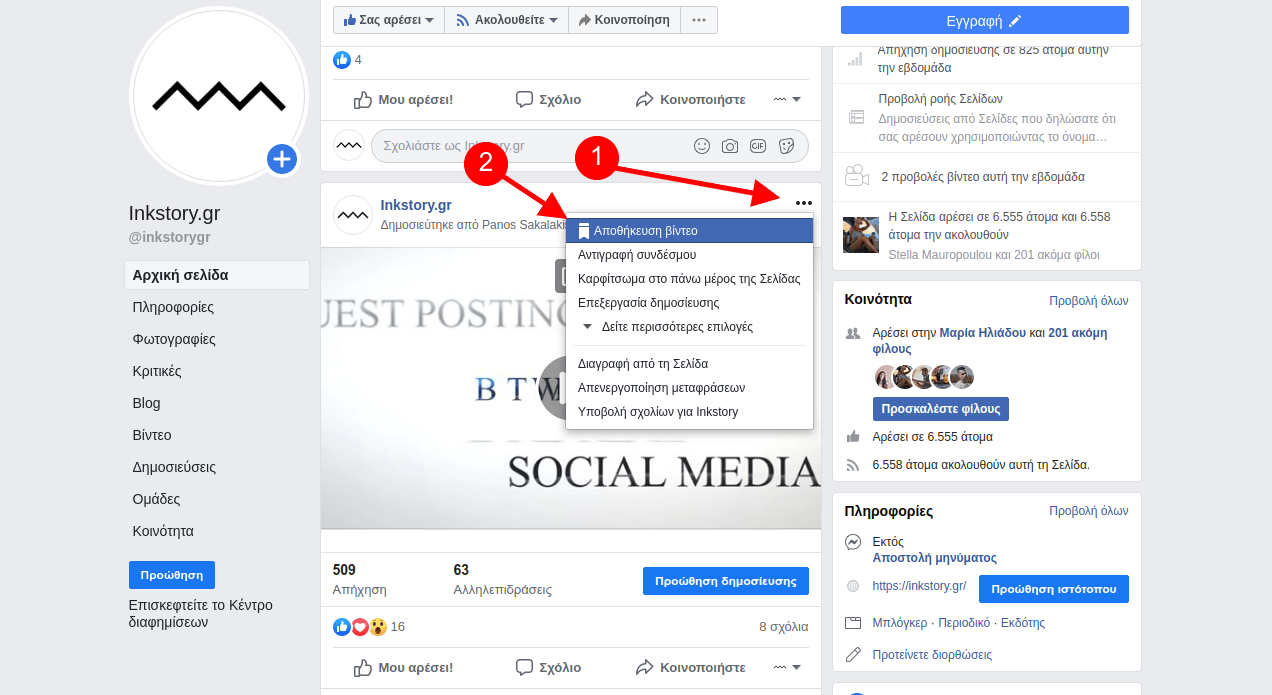Screen dimensions: 1272x695
Task: Select Διαγραφή από τη Σελίδα option
Action: pyautogui.click(x=643, y=364)
